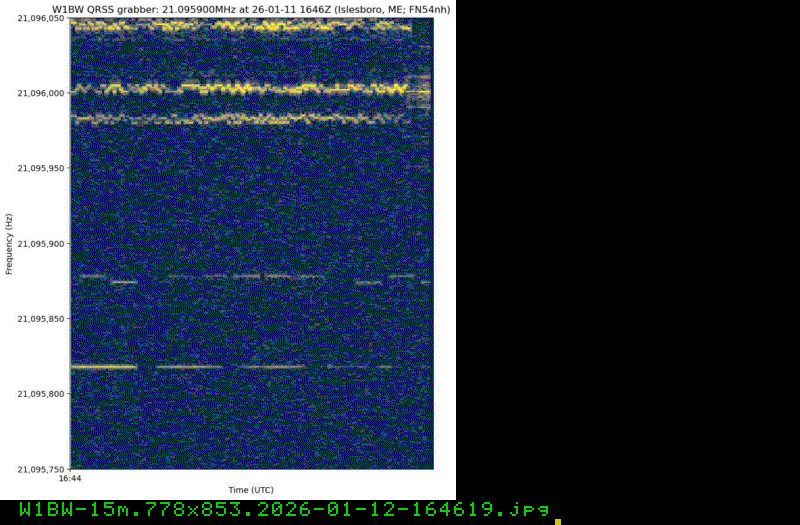The height and width of the screenshot is (525, 800).
Task: Click the 21,096,000 frequency axis label
Action: point(41,93)
